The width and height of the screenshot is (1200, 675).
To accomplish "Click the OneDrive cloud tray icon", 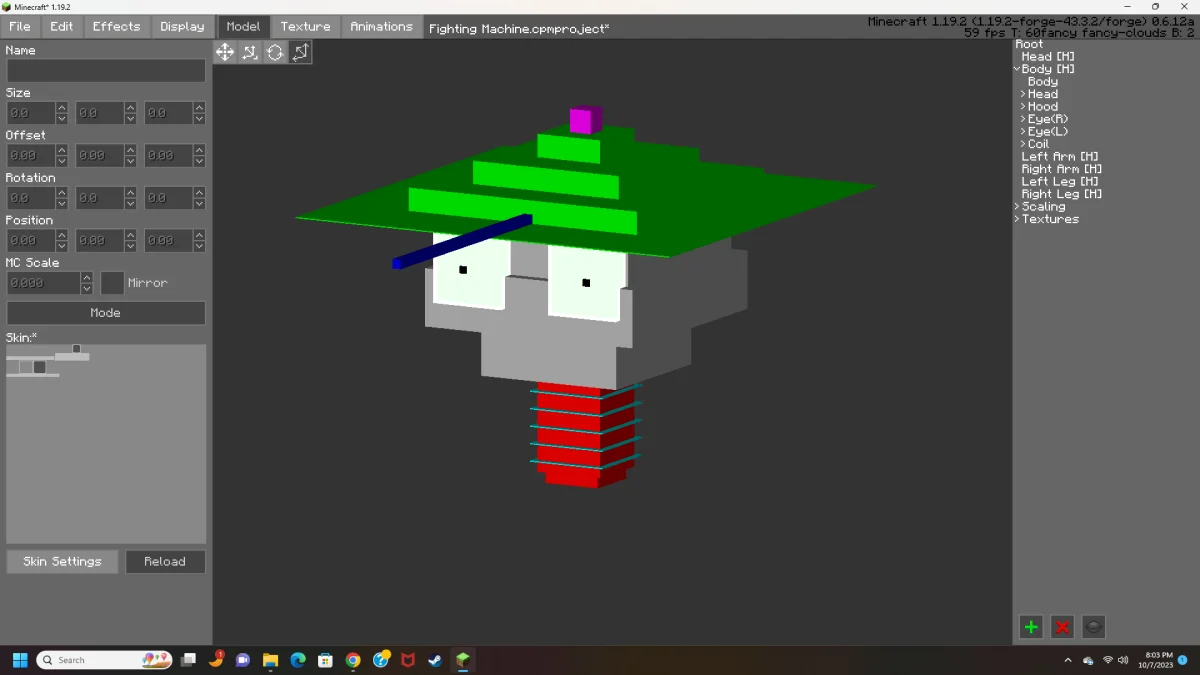I will pos(1088,660).
